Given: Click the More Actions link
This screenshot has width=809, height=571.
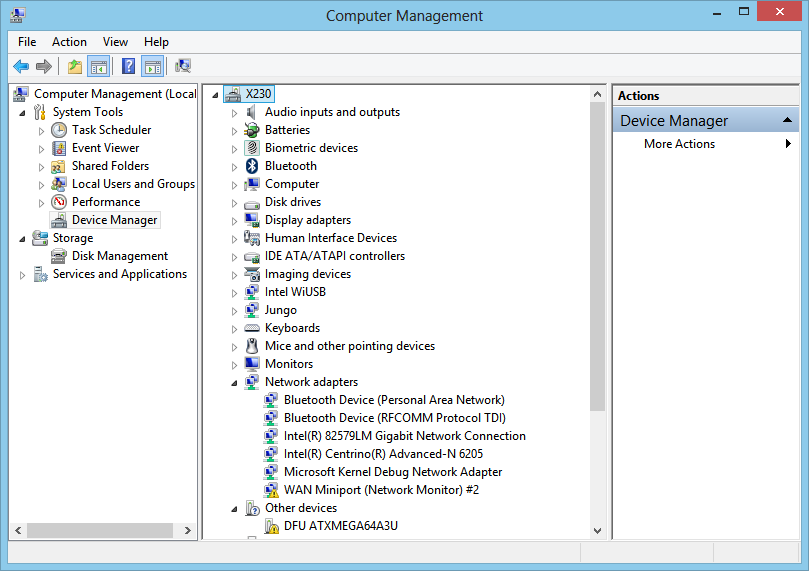Looking at the screenshot, I should tap(679, 144).
